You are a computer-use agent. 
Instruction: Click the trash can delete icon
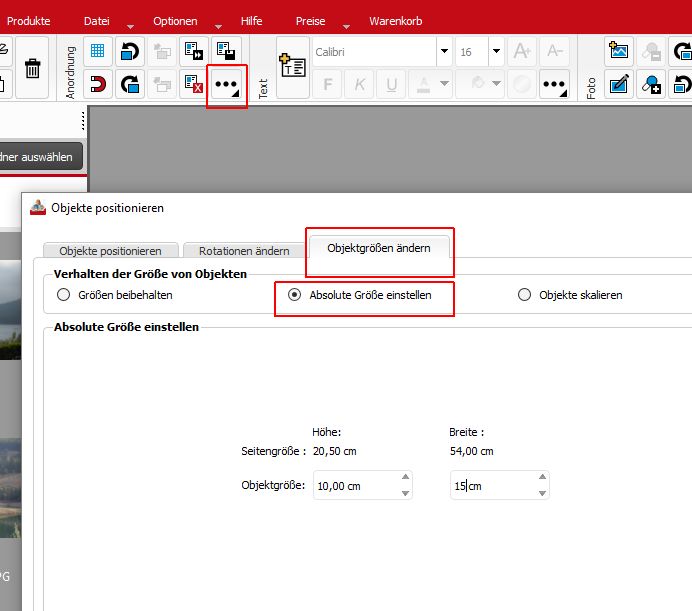tap(32, 68)
